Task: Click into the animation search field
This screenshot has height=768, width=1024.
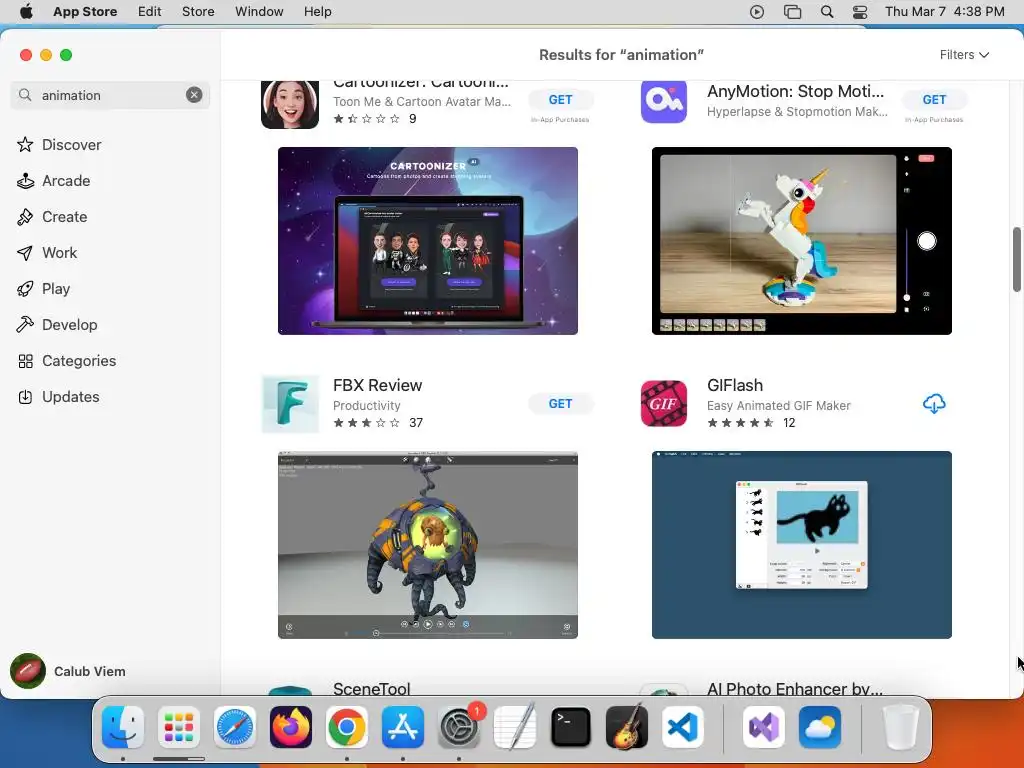Action: [x=111, y=95]
